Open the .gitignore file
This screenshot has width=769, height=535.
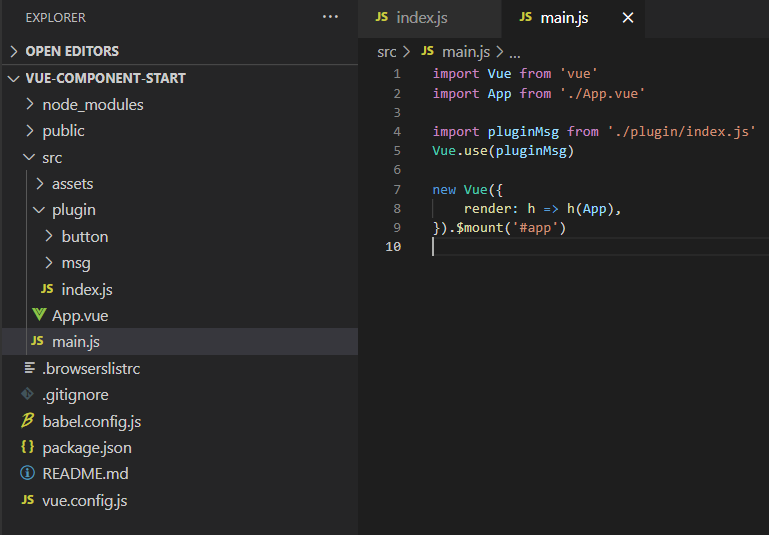tap(180, 395)
